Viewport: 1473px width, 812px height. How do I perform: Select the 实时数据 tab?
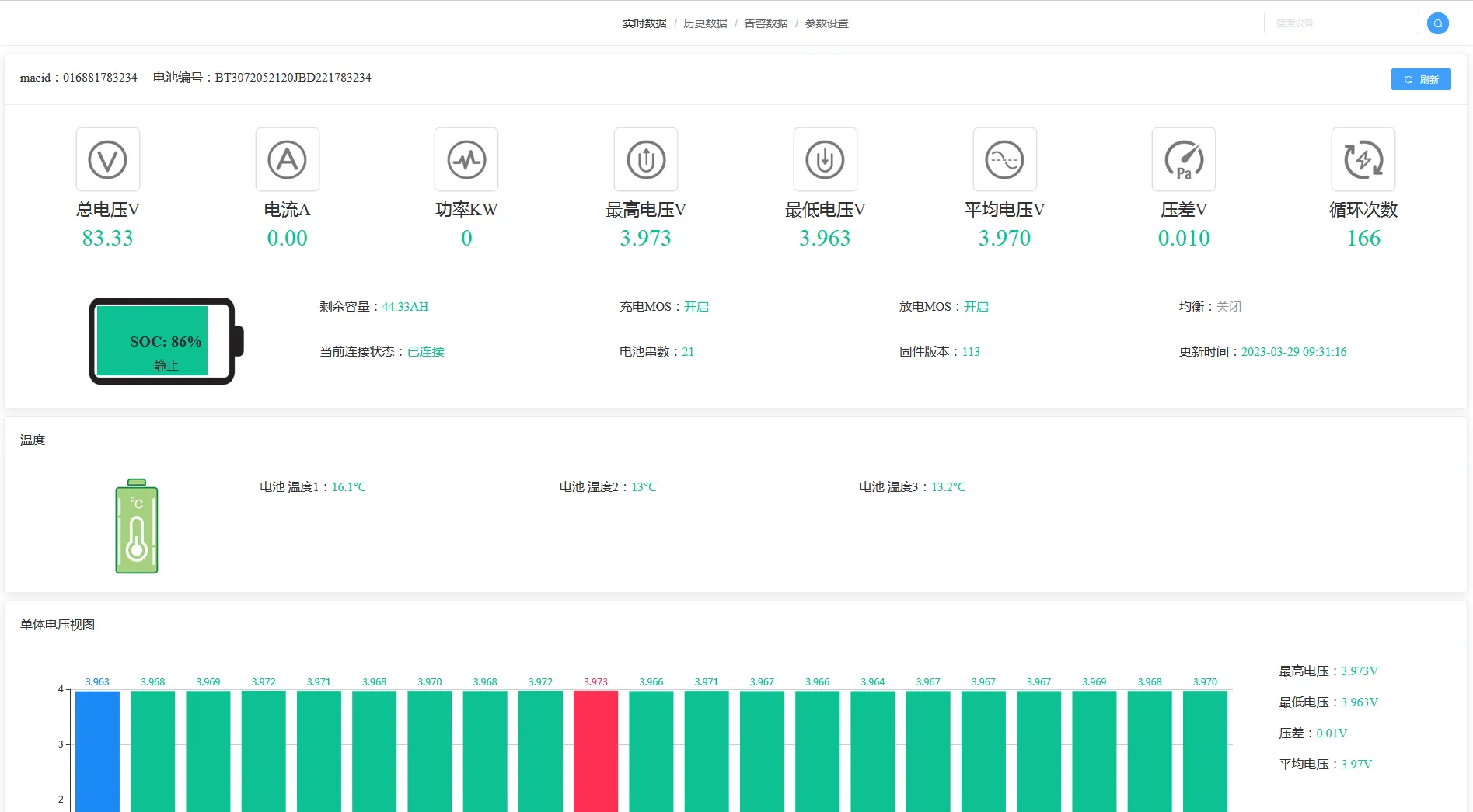pos(644,23)
